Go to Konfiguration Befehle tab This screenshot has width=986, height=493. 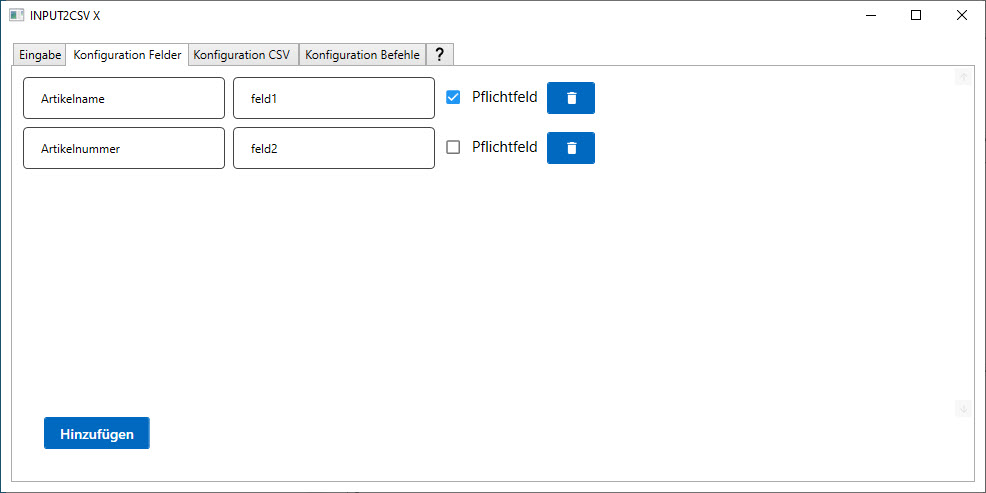362,55
